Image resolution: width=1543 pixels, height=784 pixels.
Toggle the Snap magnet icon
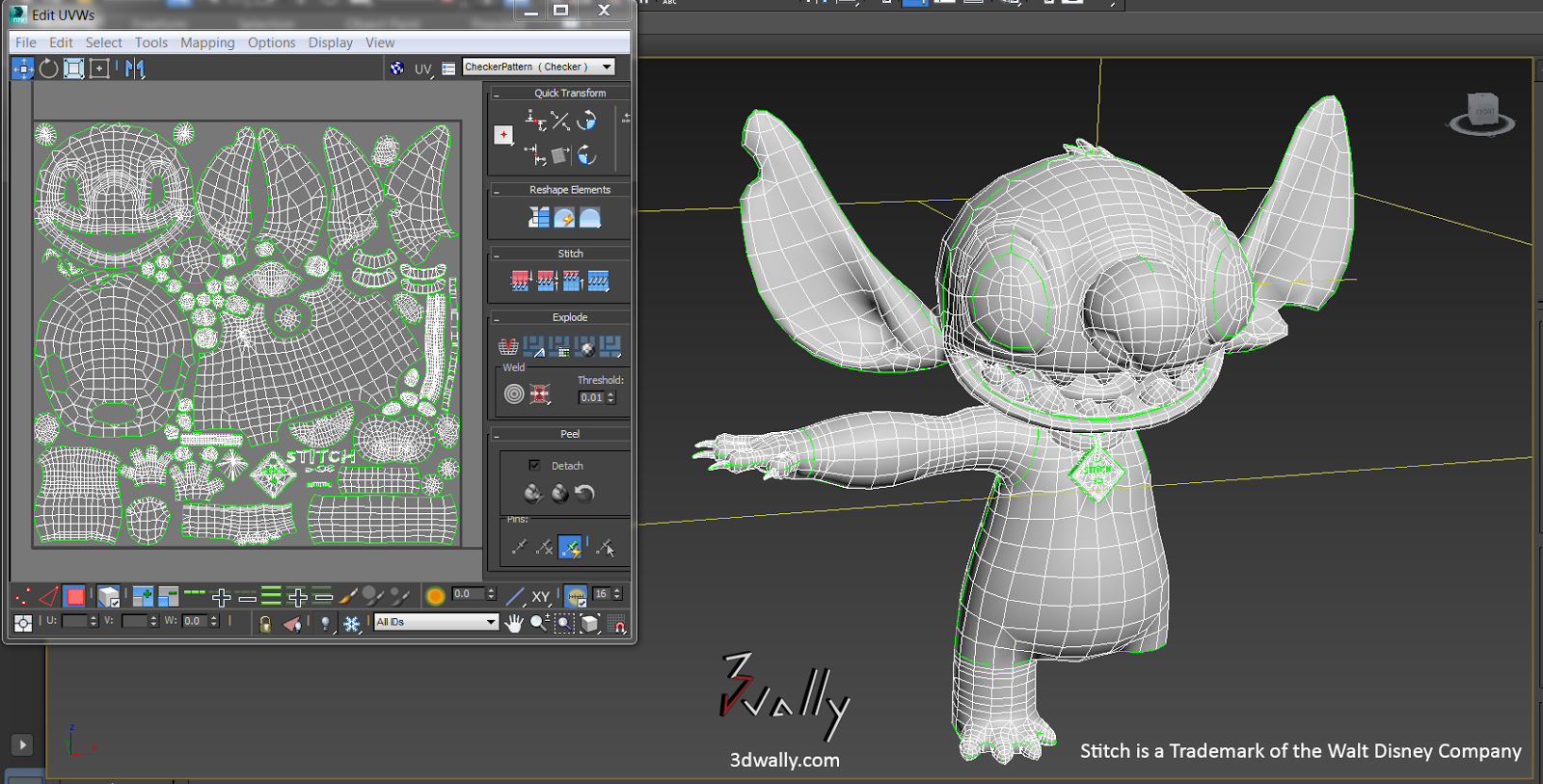618,624
